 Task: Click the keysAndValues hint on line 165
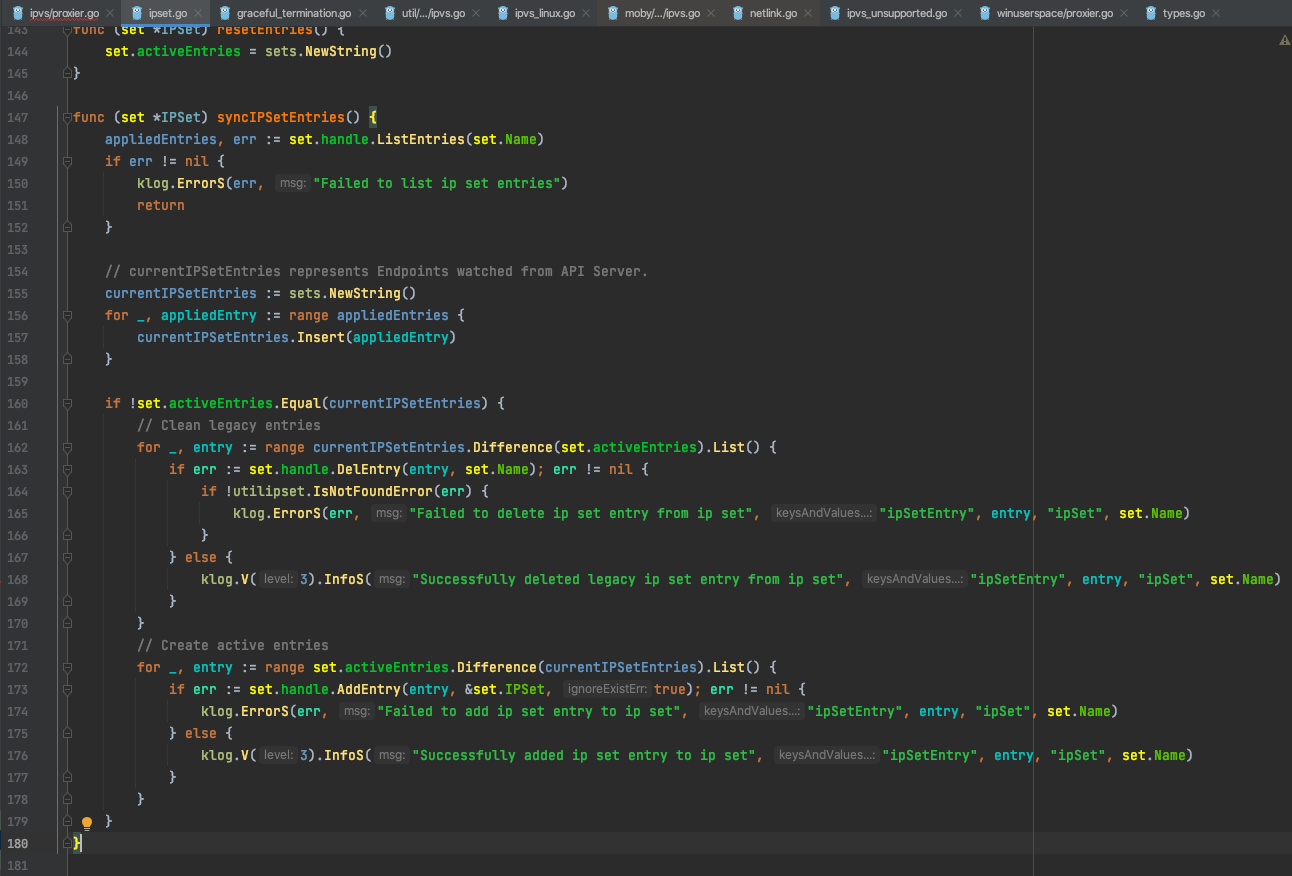pos(823,513)
